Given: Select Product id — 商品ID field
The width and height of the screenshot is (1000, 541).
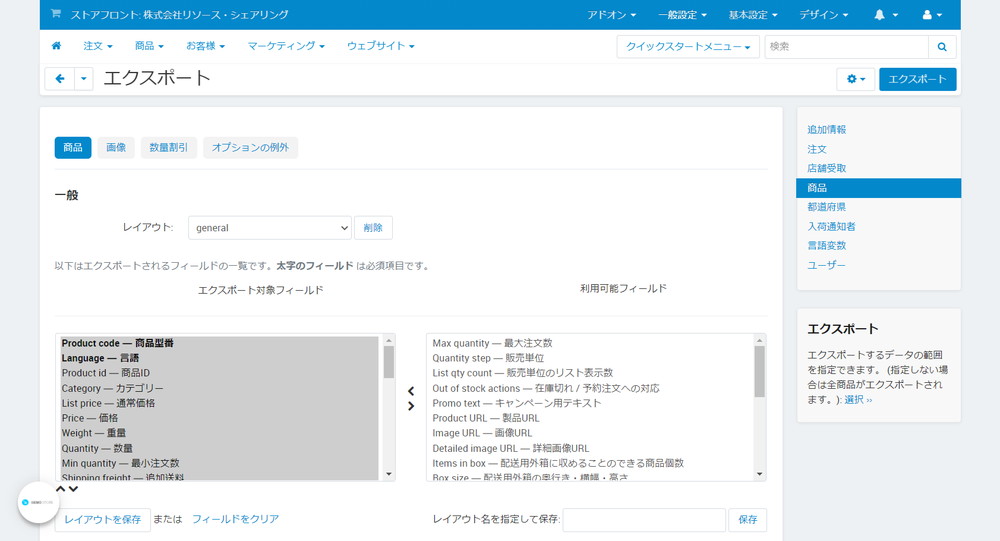Looking at the screenshot, I should (219, 373).
